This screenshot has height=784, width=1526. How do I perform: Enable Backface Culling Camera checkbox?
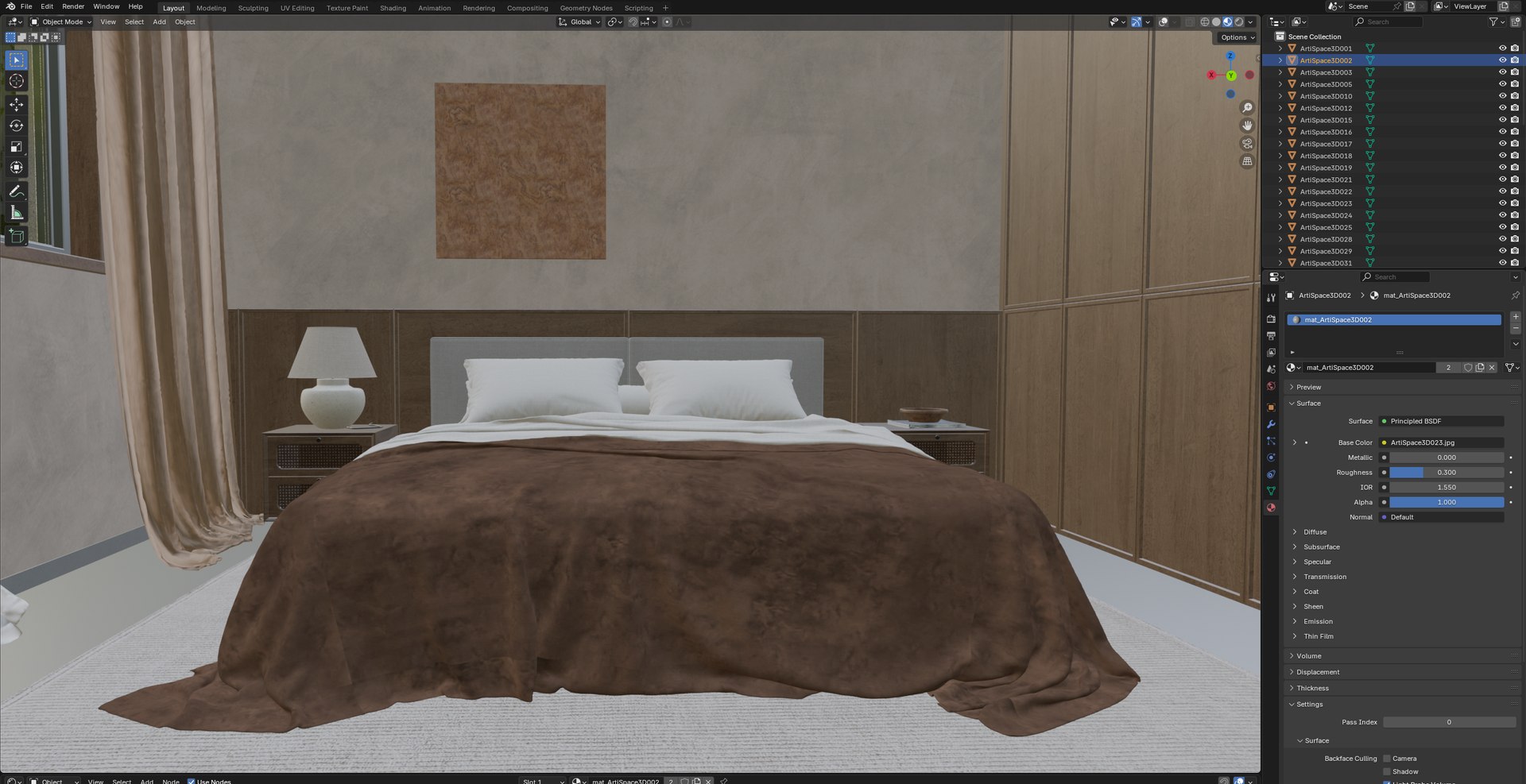(x=1387, y=759)
